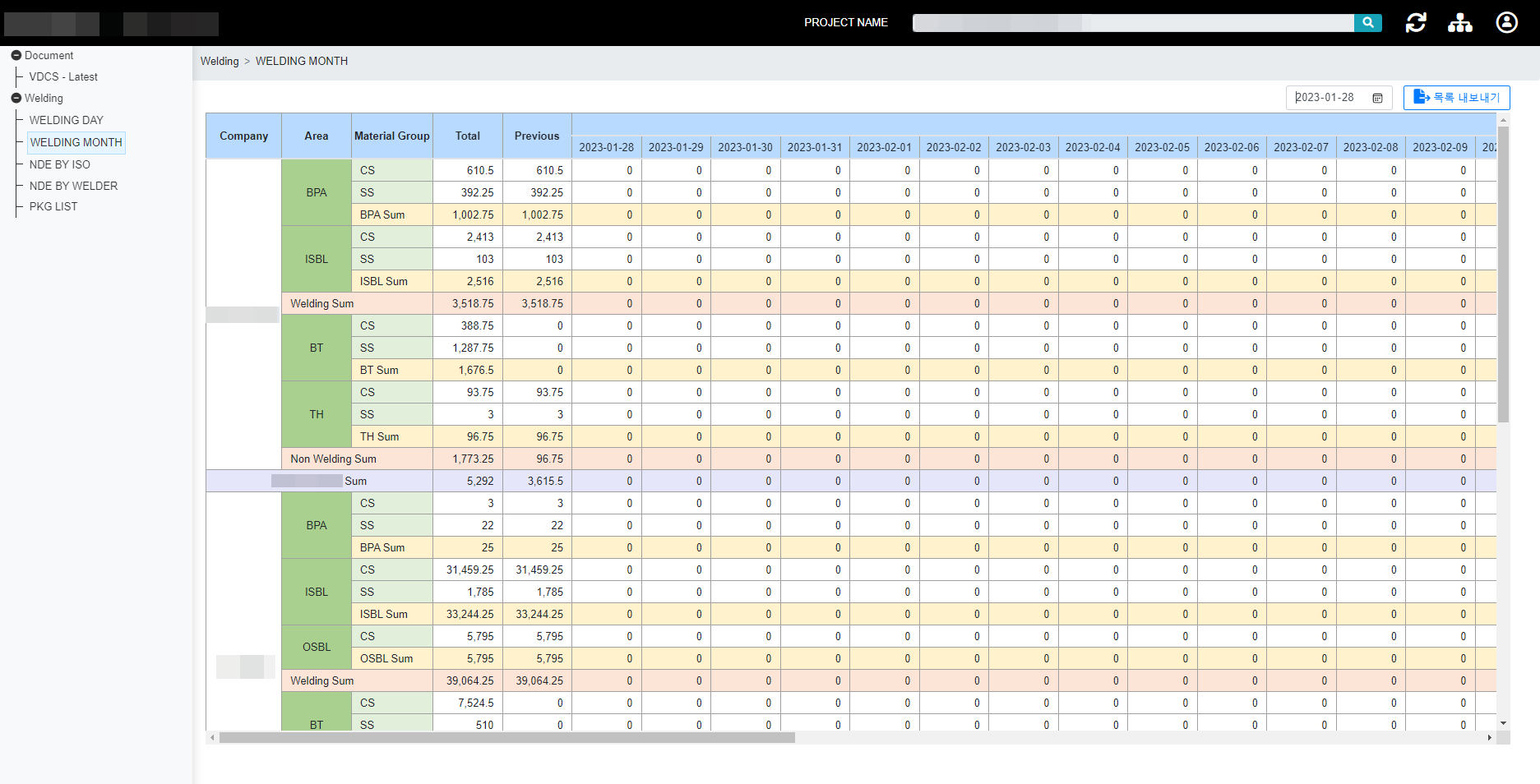The width and height of the screenshot is (1540, 784).
Task: Click the vertical scrollbar thumb of the table
Action: coord(1504,274)
